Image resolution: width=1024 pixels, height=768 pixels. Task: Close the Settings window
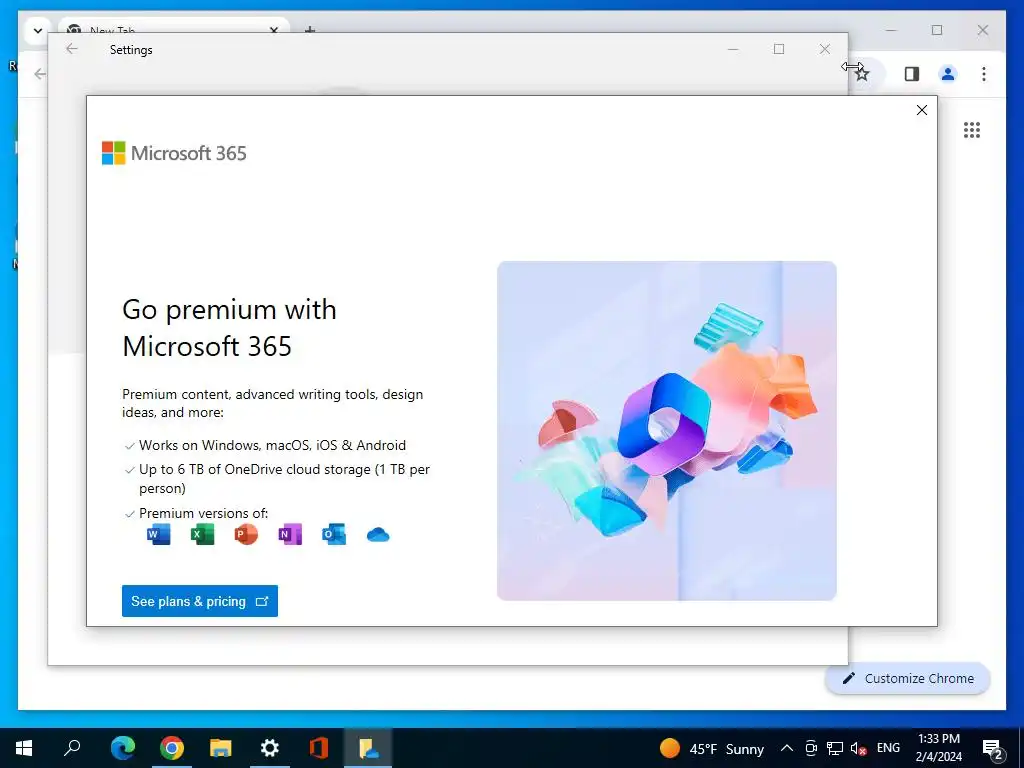pyautogui.click(x=825, y=49)
